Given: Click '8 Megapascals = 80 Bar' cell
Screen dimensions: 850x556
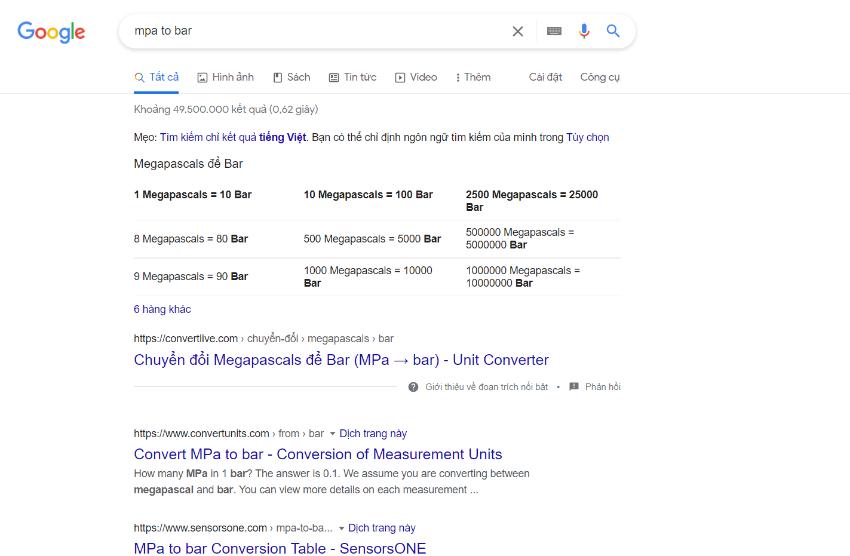Looking at the screenshot, I should tap(191, 239).
